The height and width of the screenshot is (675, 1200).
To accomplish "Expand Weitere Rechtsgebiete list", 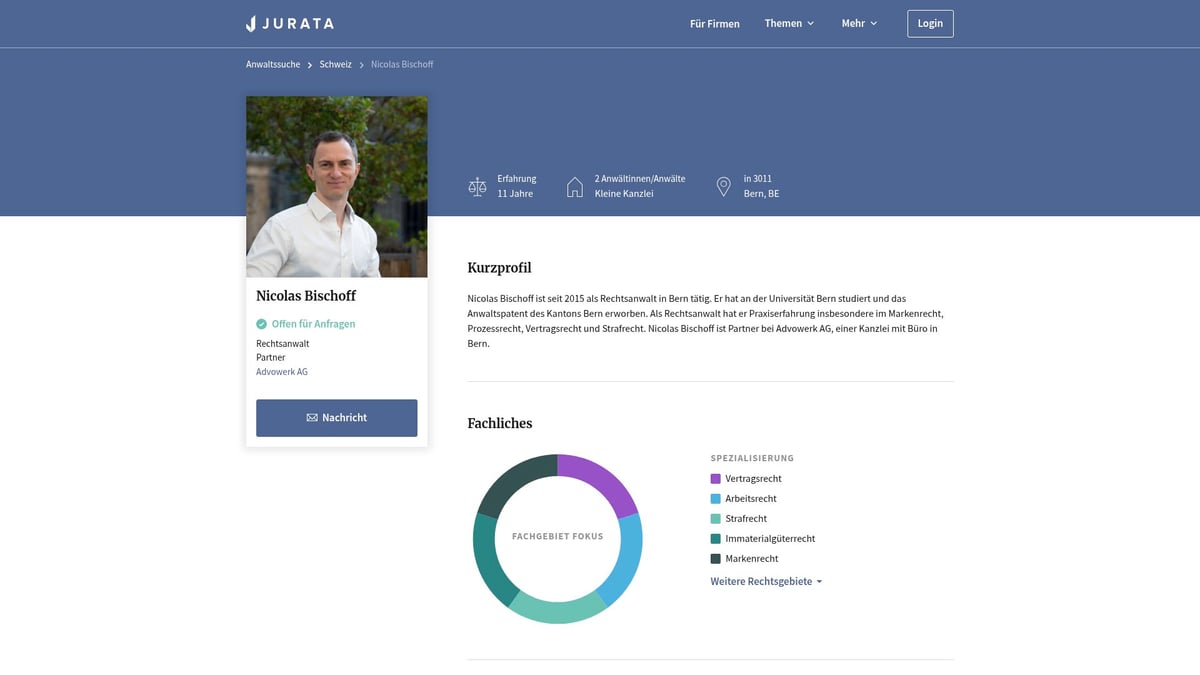I will click(x=766, y=581).
